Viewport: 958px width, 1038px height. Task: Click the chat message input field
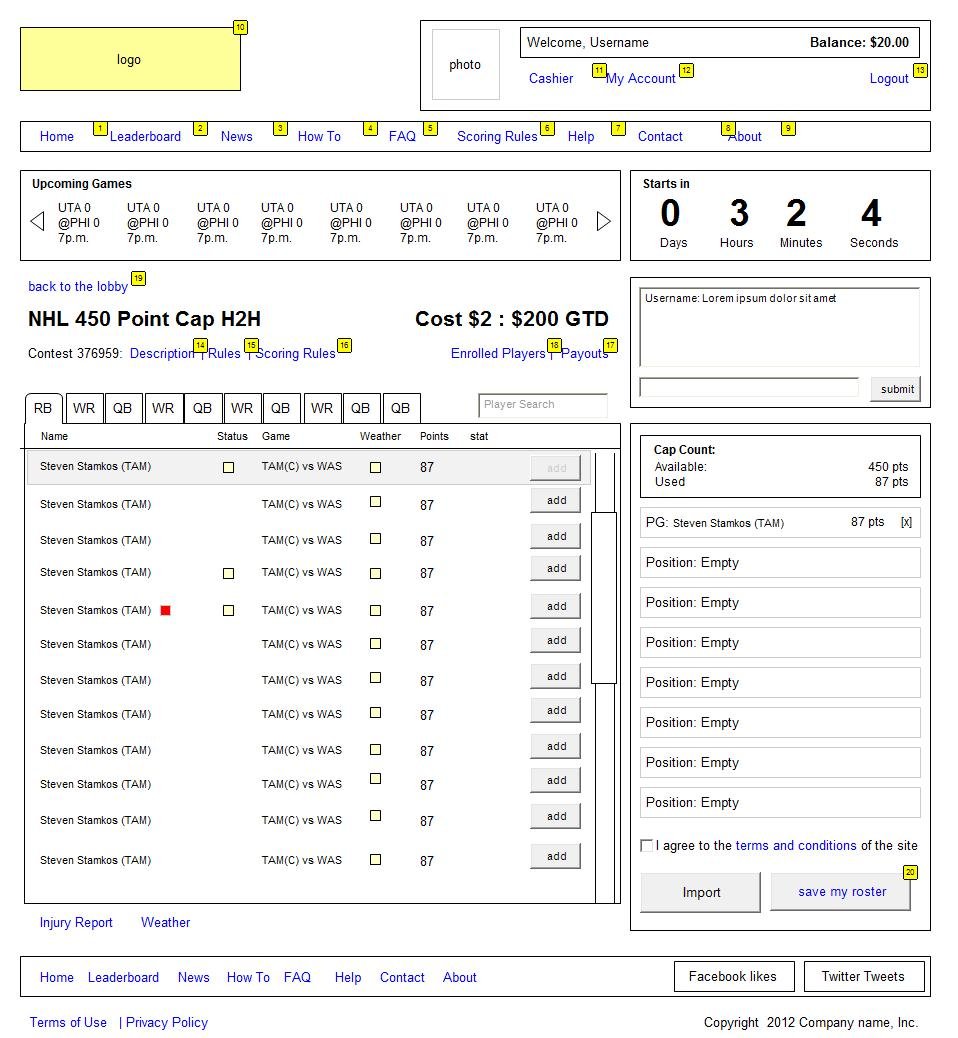pyautogui.click(x=749, y=388)
